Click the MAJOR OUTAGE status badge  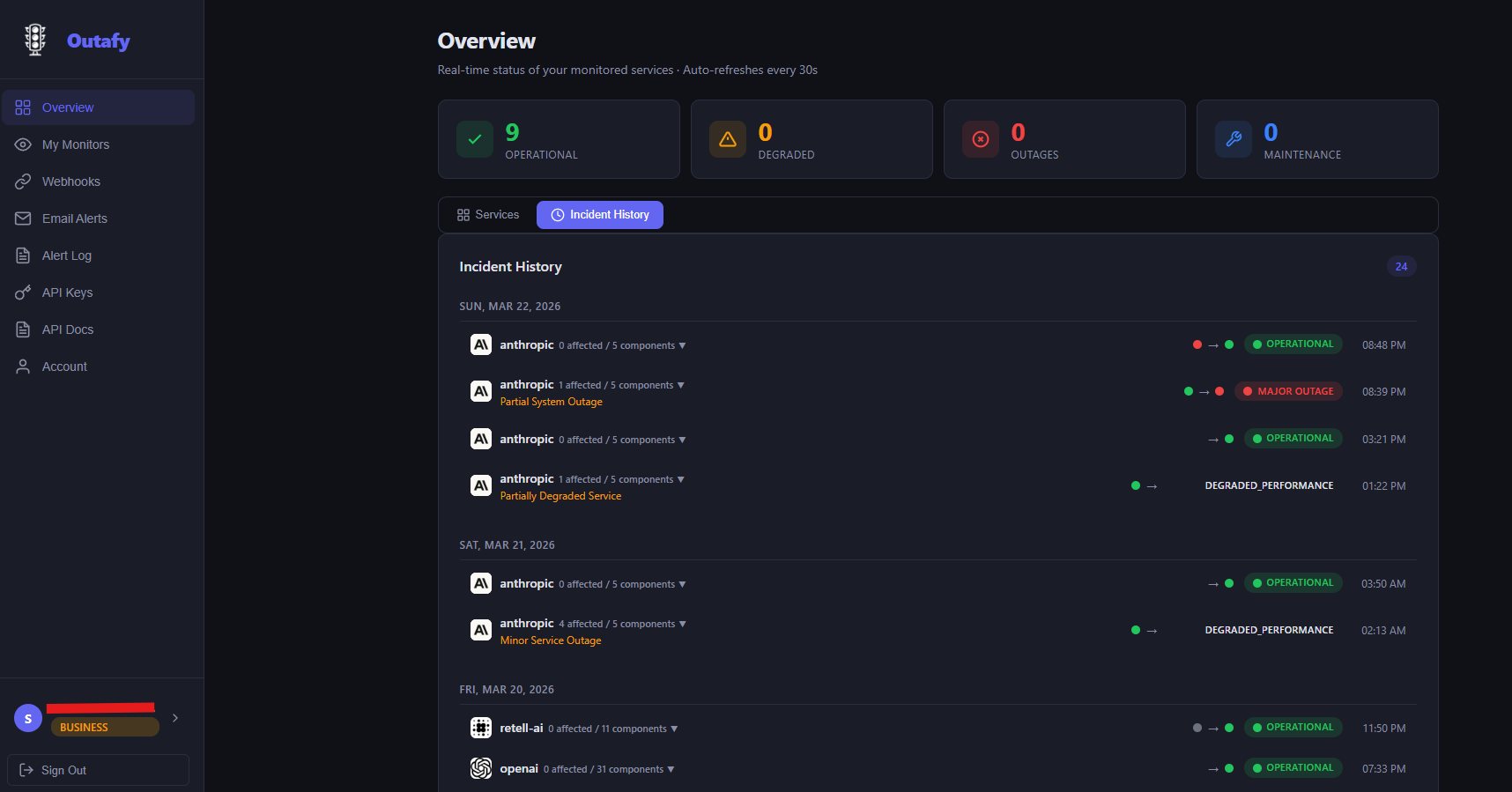(1288, 391)
